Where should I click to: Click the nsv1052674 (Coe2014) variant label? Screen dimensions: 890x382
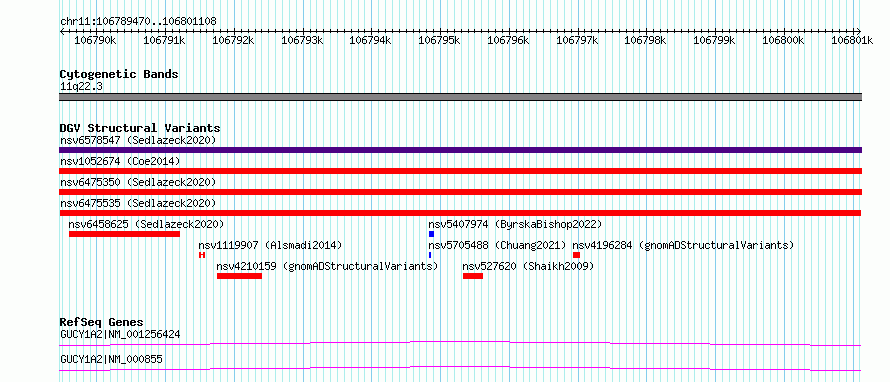coord(120,161)
